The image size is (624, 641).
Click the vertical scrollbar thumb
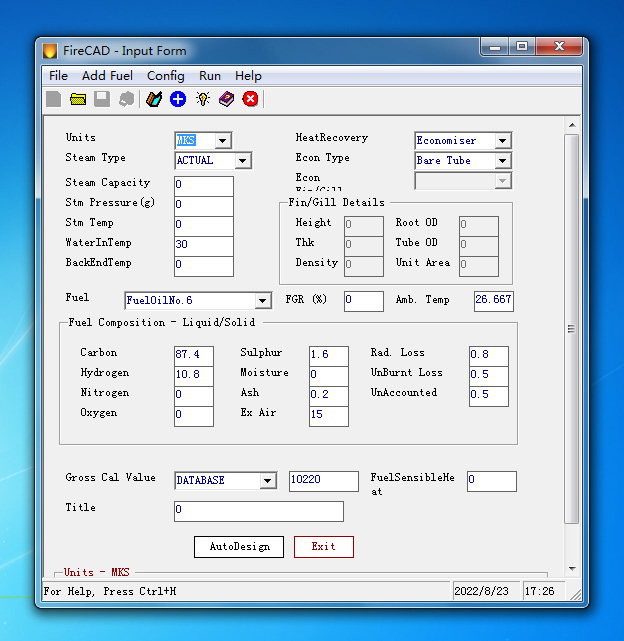(572, 329)
